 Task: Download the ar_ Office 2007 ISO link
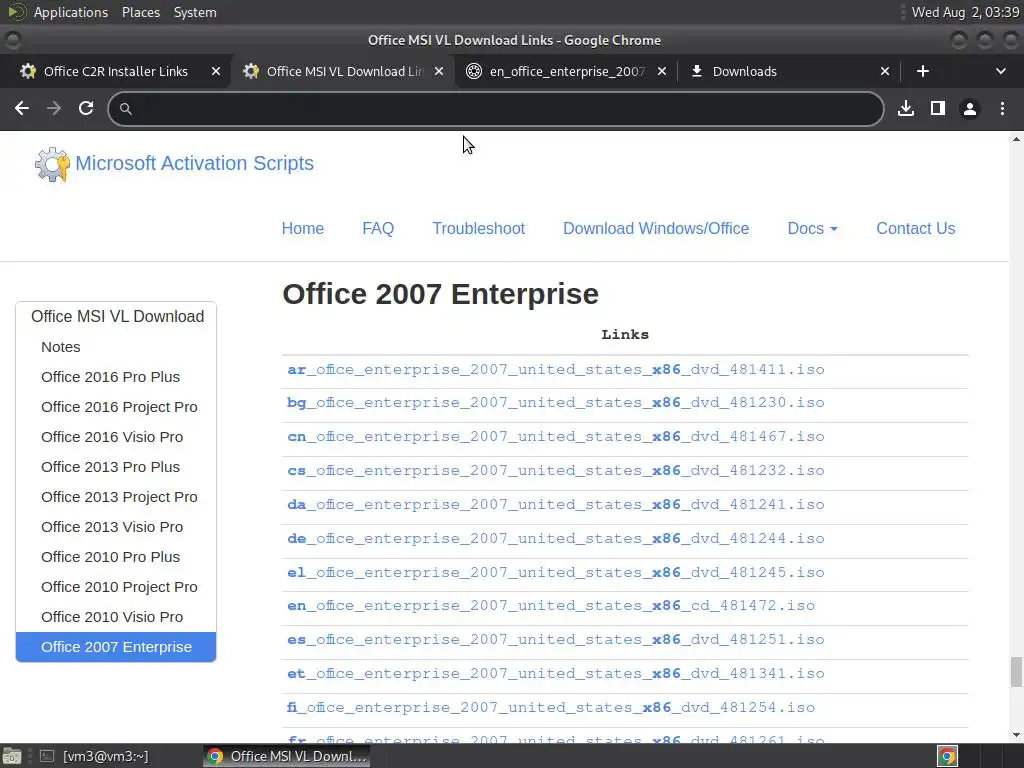click(x=556, y=370)
